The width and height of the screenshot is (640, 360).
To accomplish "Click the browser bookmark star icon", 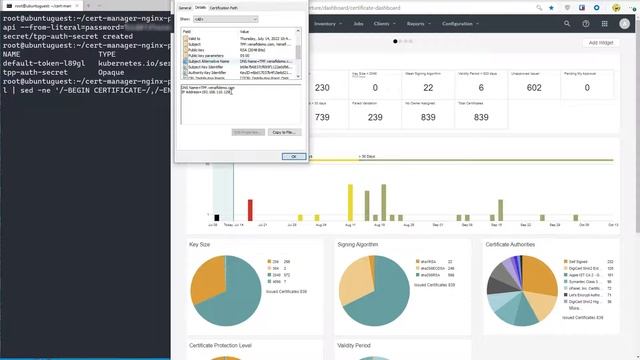I will tap(551, 8).
